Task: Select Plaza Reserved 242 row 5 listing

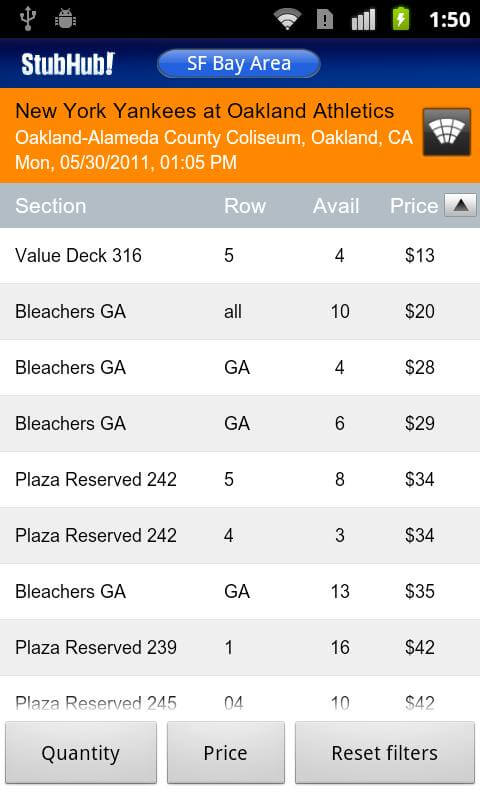Action: pyautogui.click(x=240, y=480)
